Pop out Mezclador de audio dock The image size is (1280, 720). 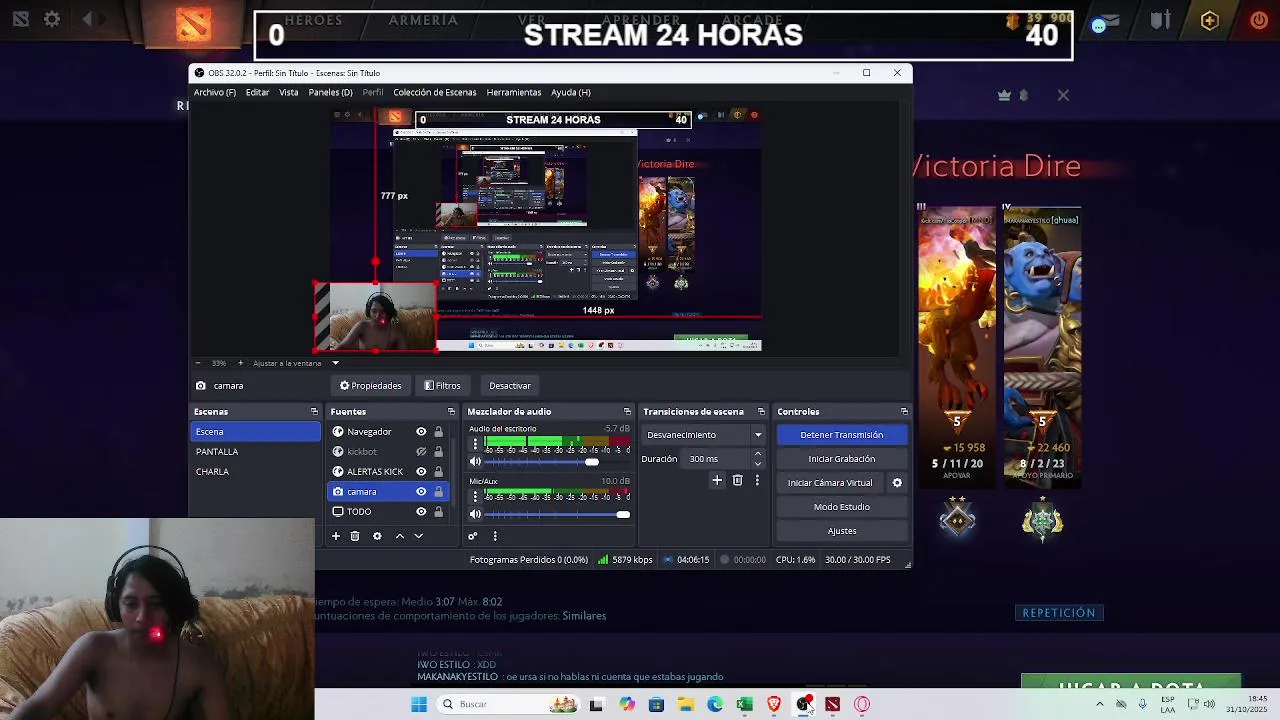(x=627, y=412)
